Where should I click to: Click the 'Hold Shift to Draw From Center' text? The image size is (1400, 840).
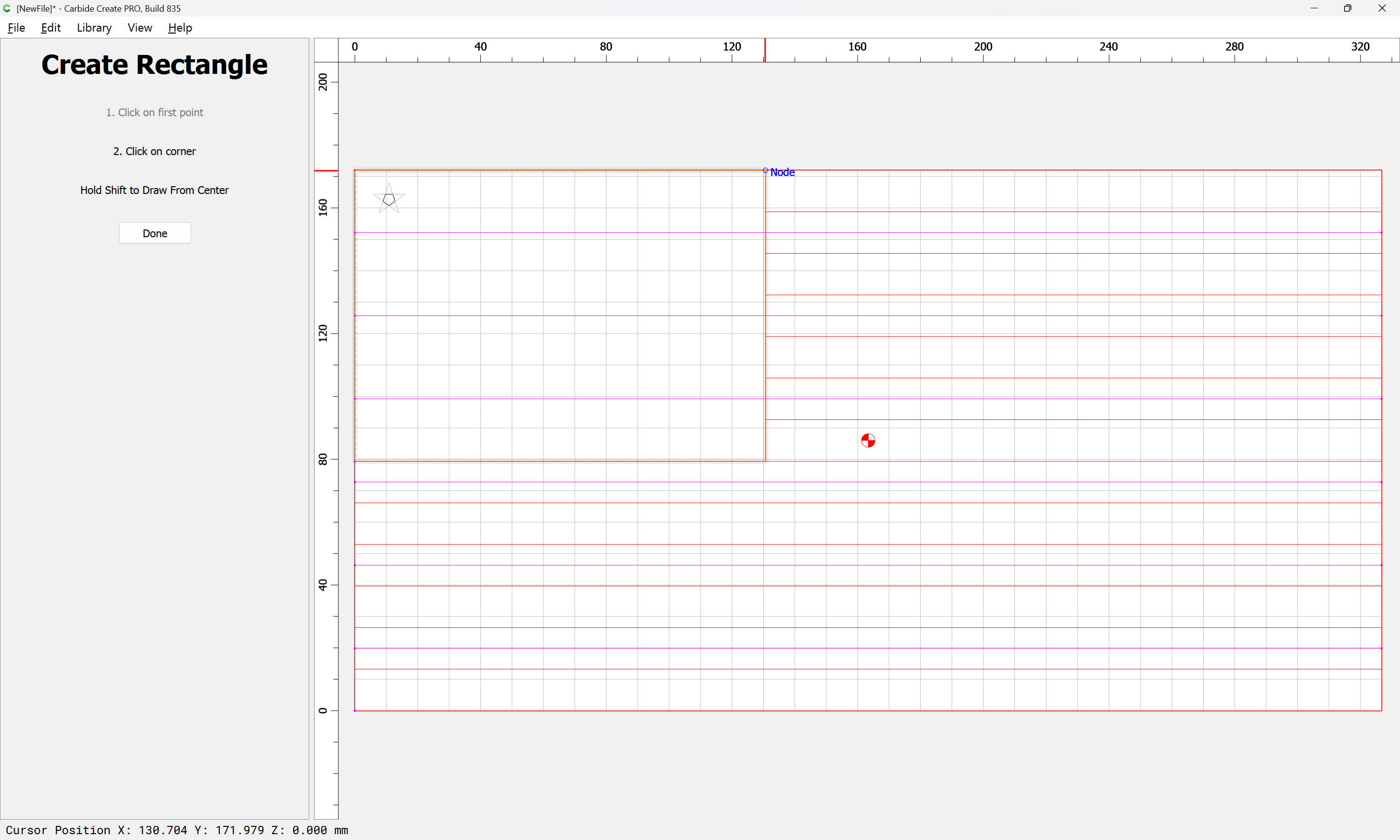pos(154,190)
